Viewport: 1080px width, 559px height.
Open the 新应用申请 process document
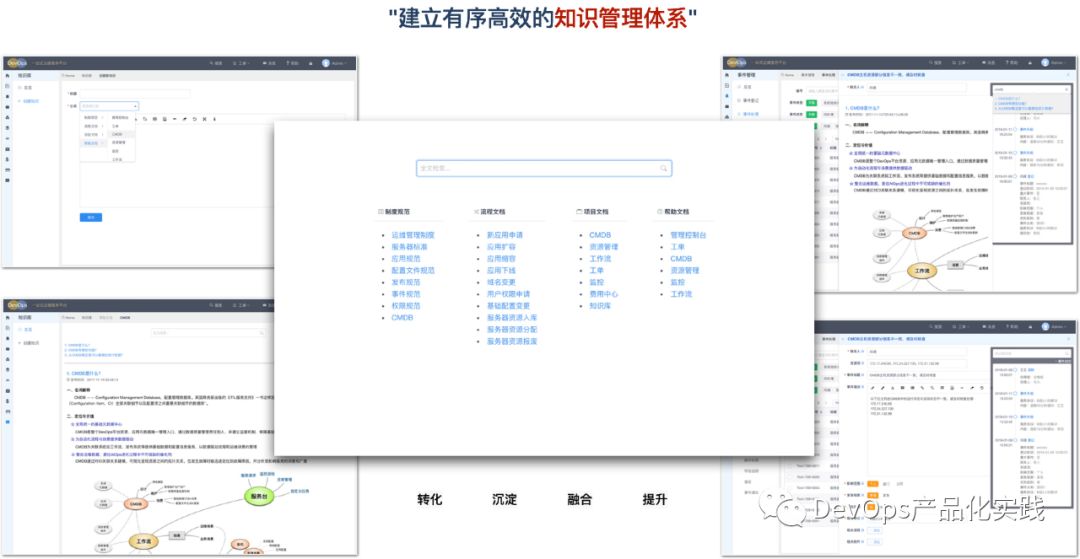(x=504, y=235)
